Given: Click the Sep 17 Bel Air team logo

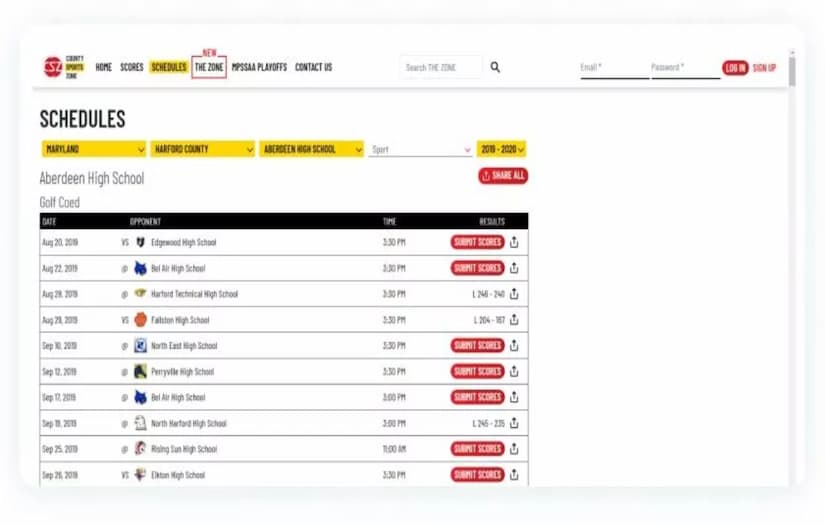Looking at the screenshot, I should (140, 397).
